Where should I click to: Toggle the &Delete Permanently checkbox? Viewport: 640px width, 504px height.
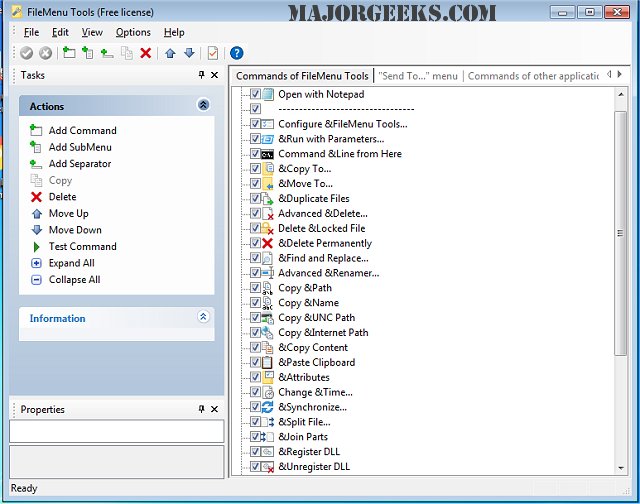[255, 243]
